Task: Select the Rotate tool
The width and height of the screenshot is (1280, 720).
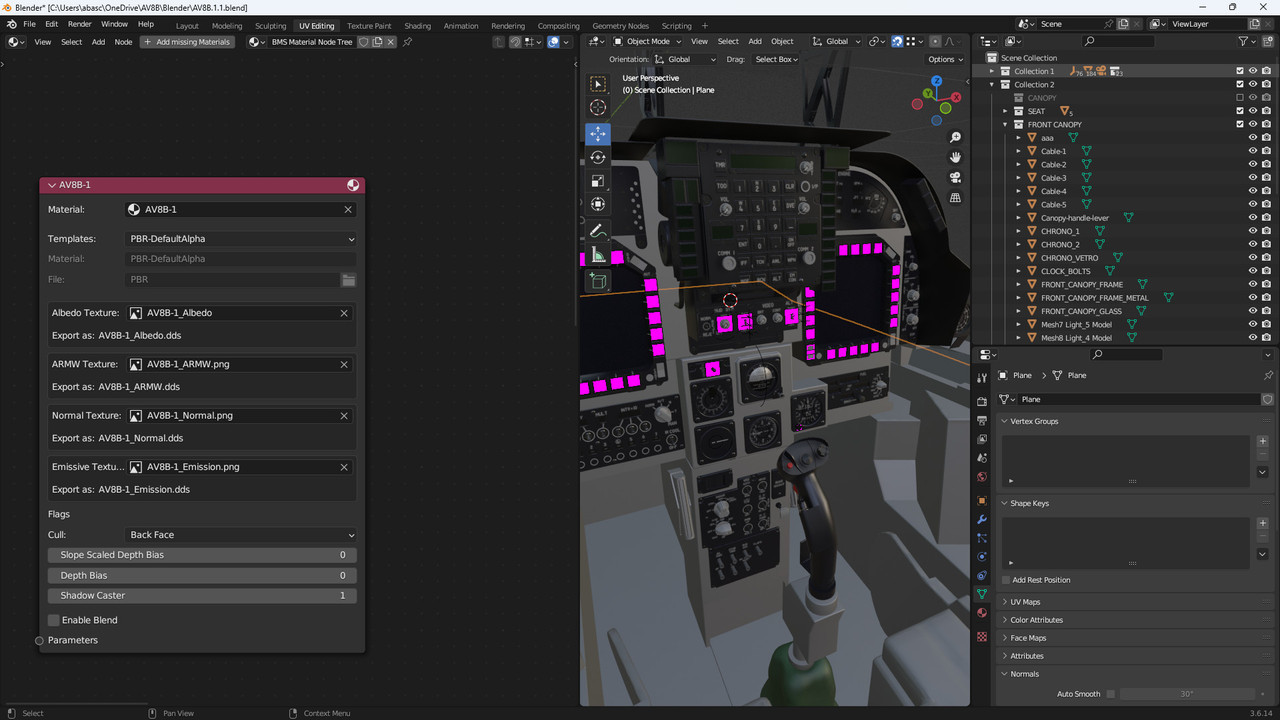Action: [597, 157]
